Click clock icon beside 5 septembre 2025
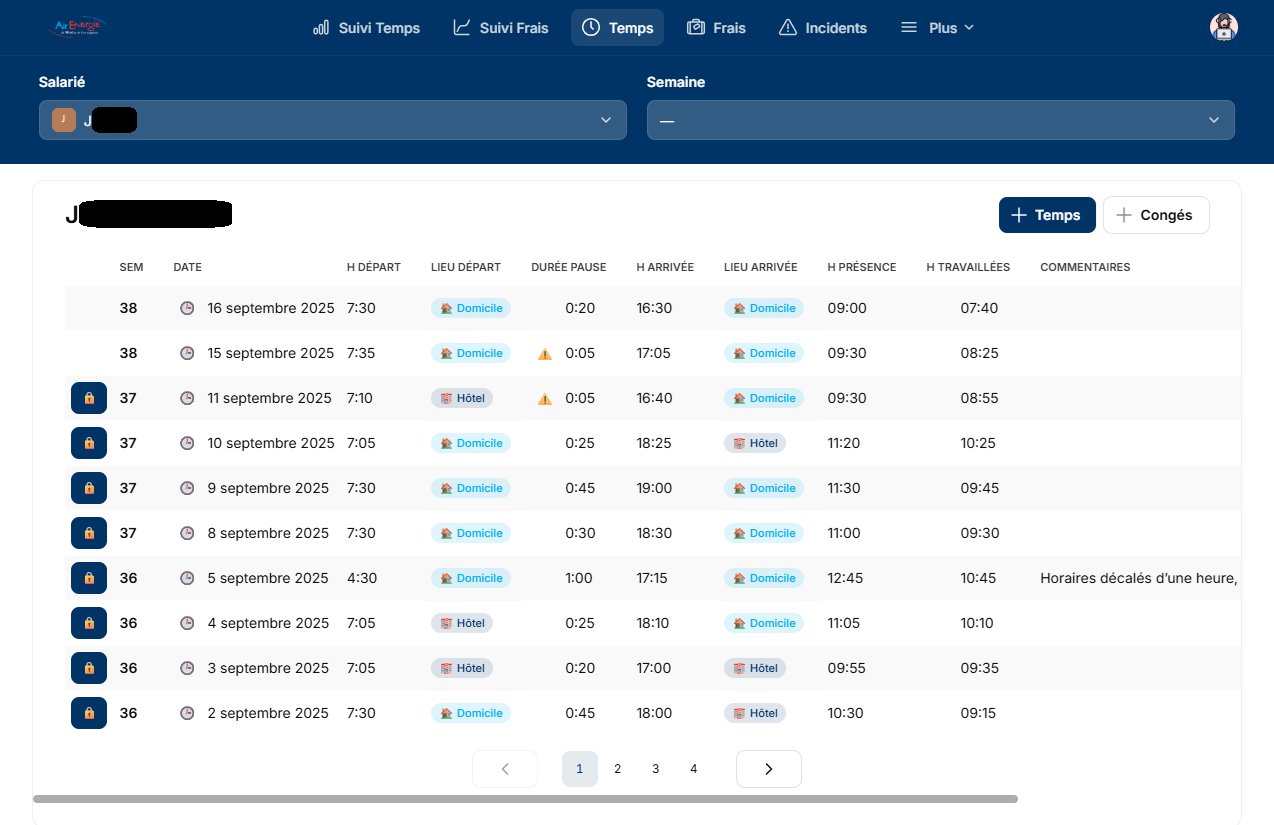 click(187, 578)
